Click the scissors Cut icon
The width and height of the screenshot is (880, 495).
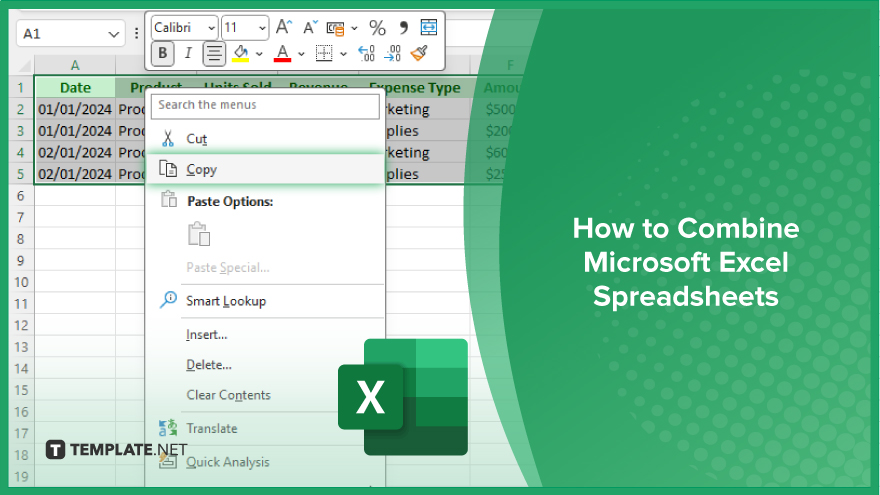point(168,139)
